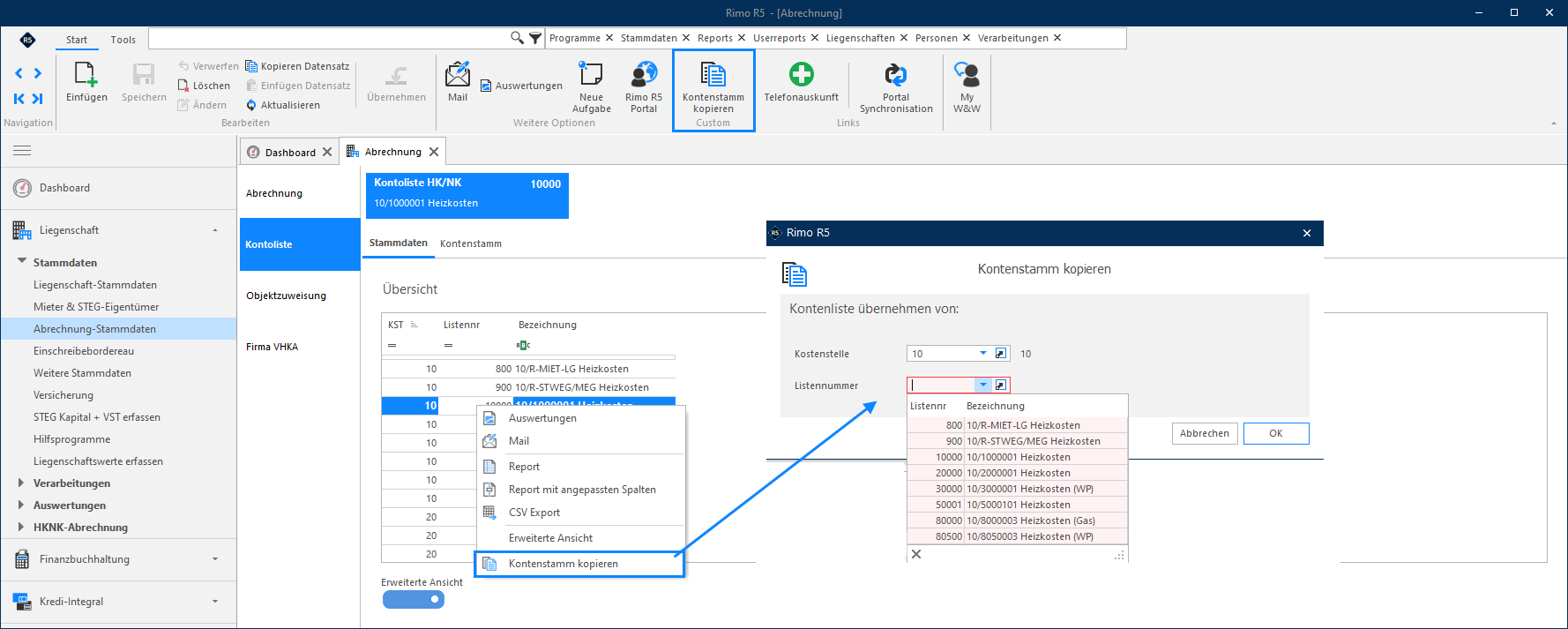This screenshot has width=1568, height=629.
Task: Expand the Kredi-Integral sidebar section
Action: pyautogui.click(x=215, y=602)
